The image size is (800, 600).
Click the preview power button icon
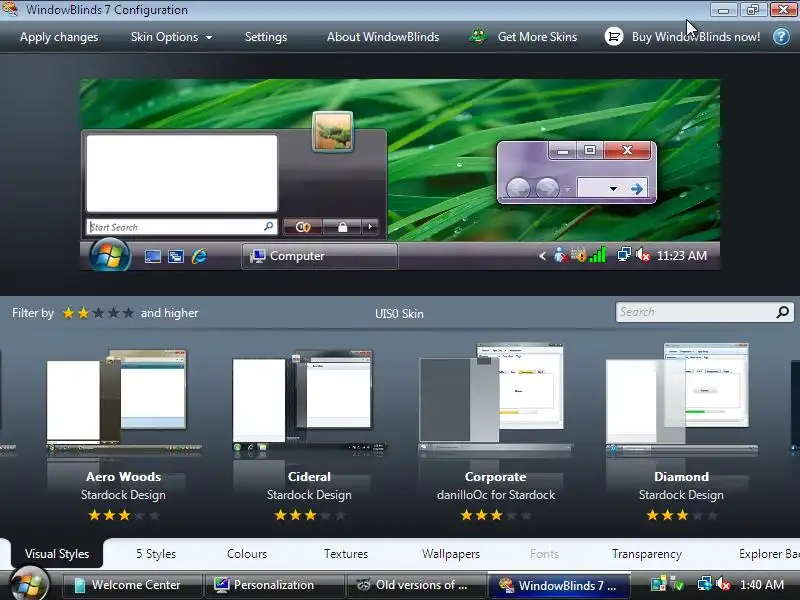(303, 227)
